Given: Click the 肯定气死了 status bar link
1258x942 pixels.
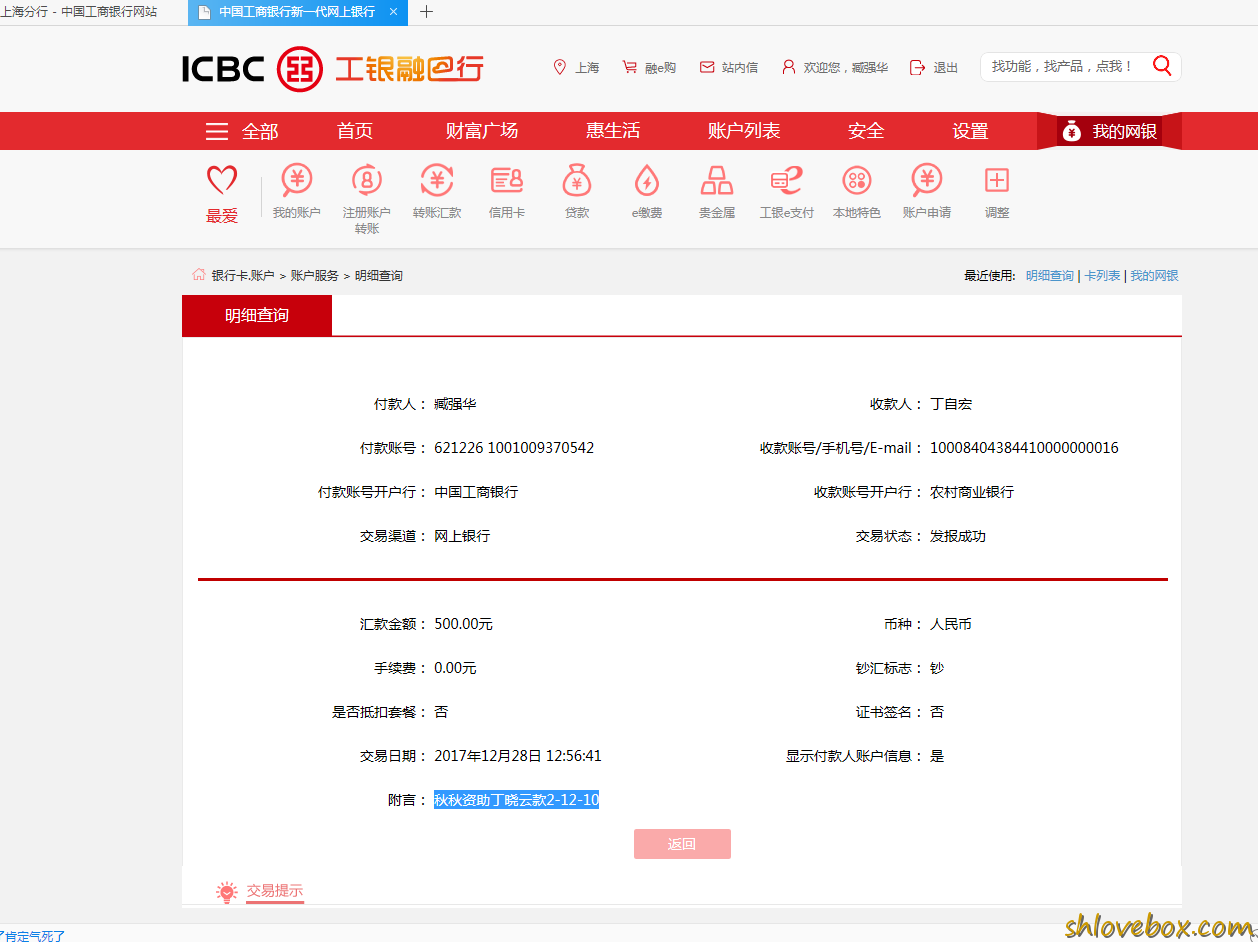Looking at the screenshot, I should click(32, 936).
